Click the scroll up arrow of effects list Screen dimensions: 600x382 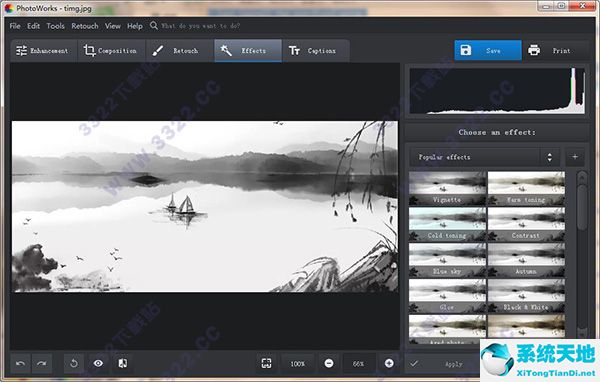click(582, 178)
